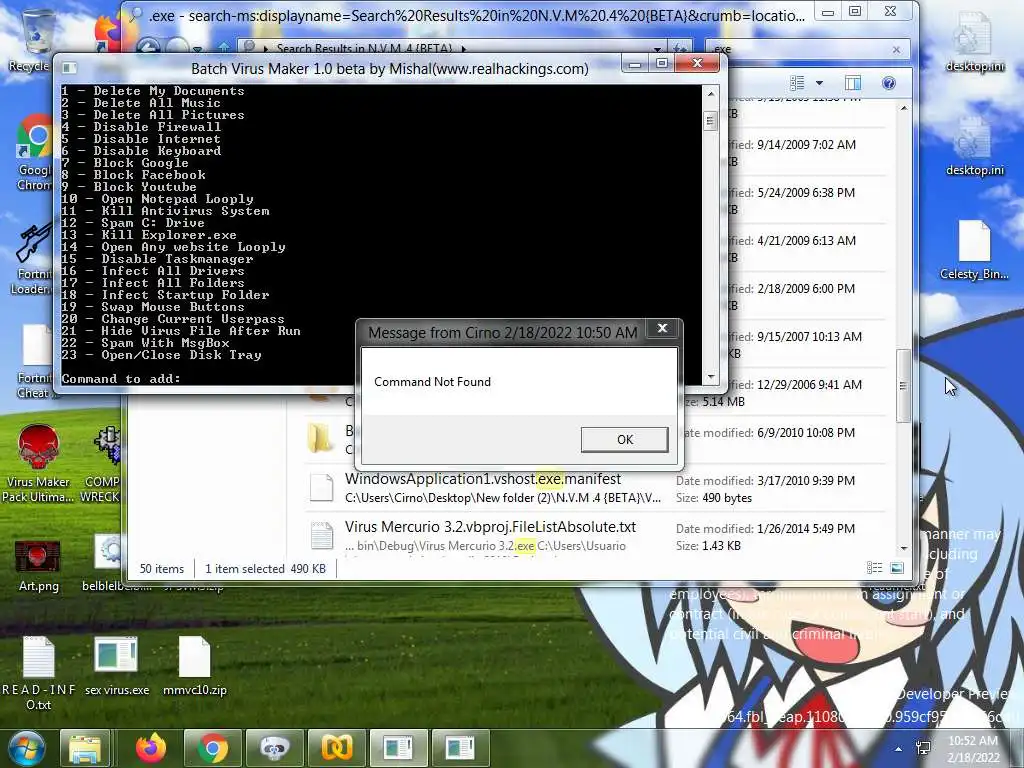The width and height of the screenshot is (1024, 768).
Task: Open the Windows Start menu orb
Action: (x=26, y=748)
